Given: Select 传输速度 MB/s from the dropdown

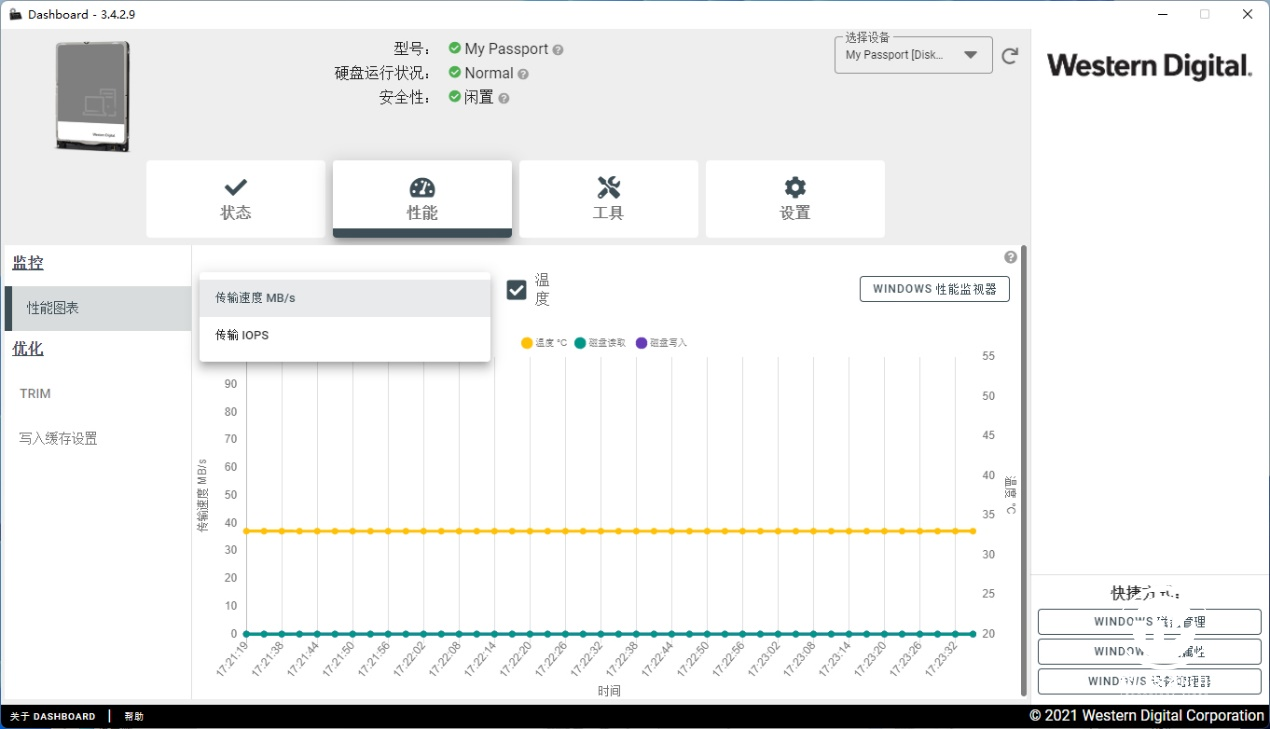Looking at the screenshot, I should (345, 298).
